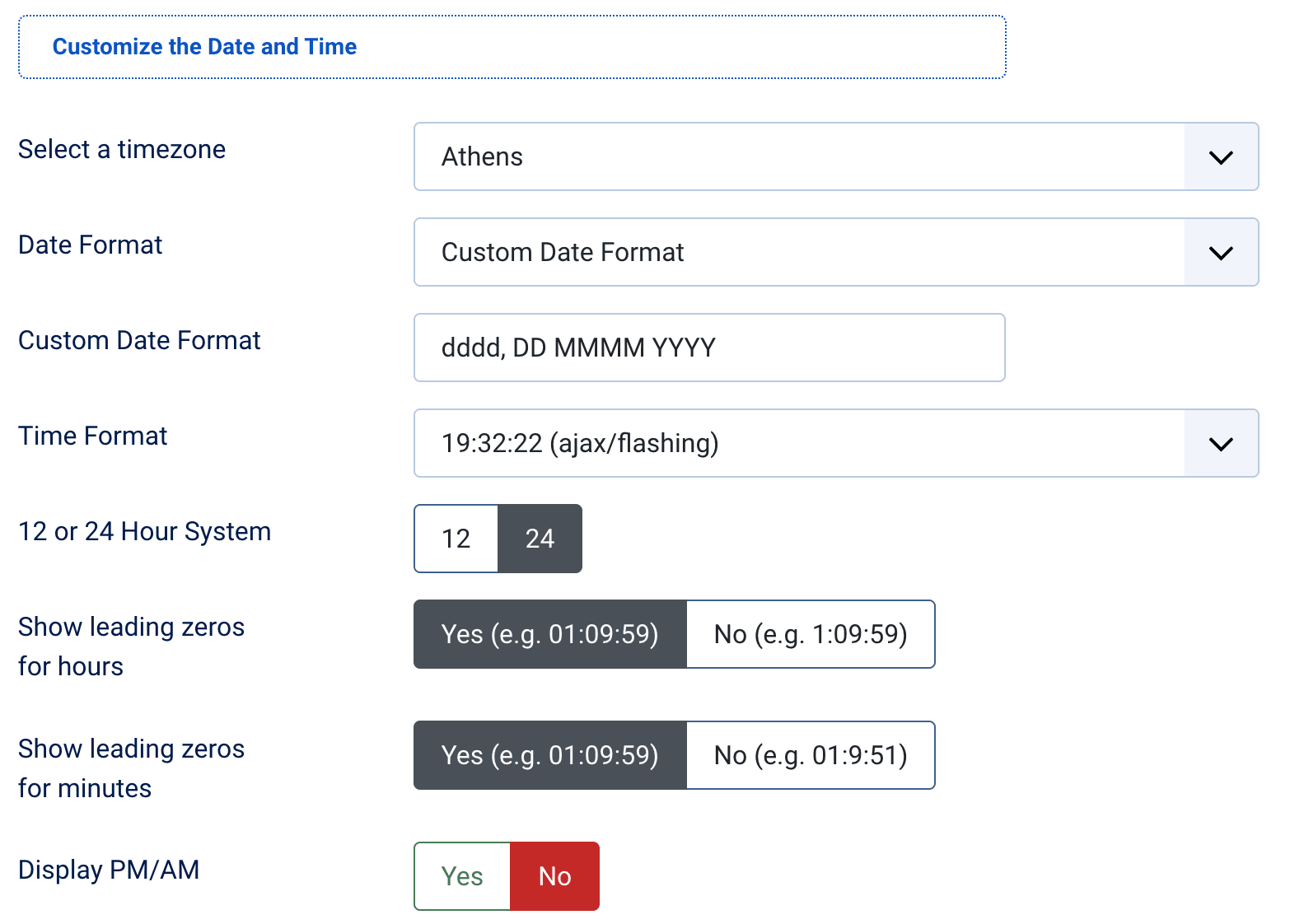This screenshot has height=924, width=1290.
Task: Click the Display PM/AM label
Action: coord(109,870)
